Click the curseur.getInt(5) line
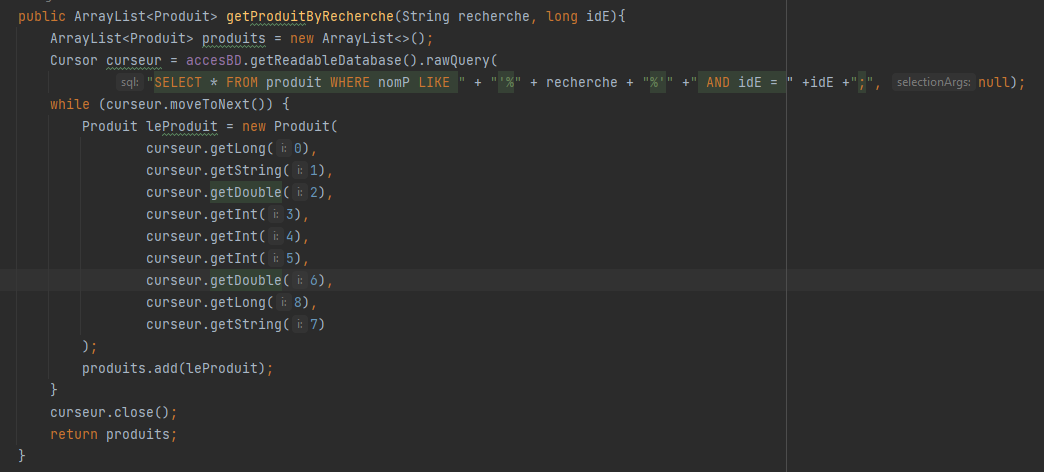This screenshot has width=1044, height=472. 228,258
